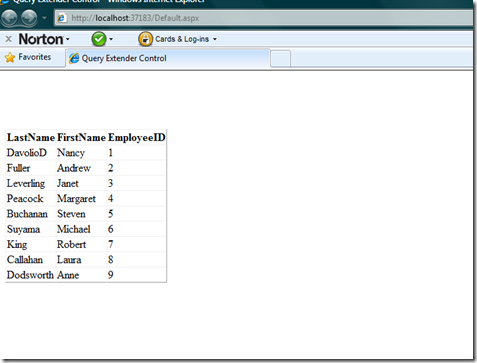
Task: Click the LastName column header
Action: (x=31, y=137)
